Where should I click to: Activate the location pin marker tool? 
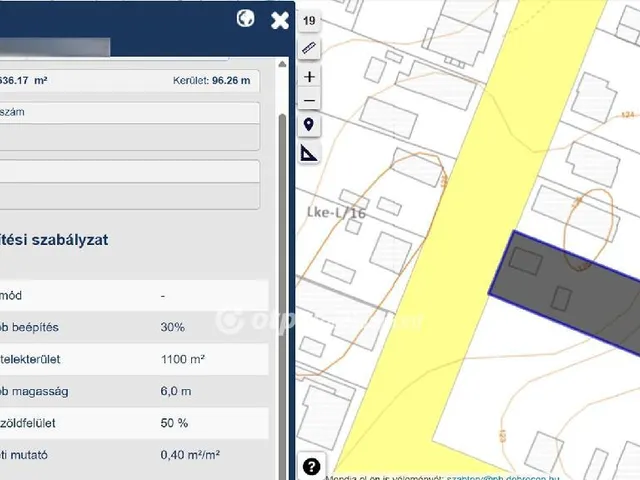coord(309,125)
